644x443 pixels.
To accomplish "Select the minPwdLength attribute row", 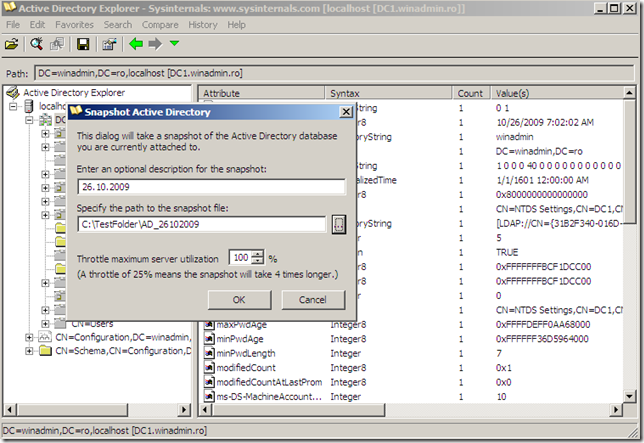I will [413, 353].
